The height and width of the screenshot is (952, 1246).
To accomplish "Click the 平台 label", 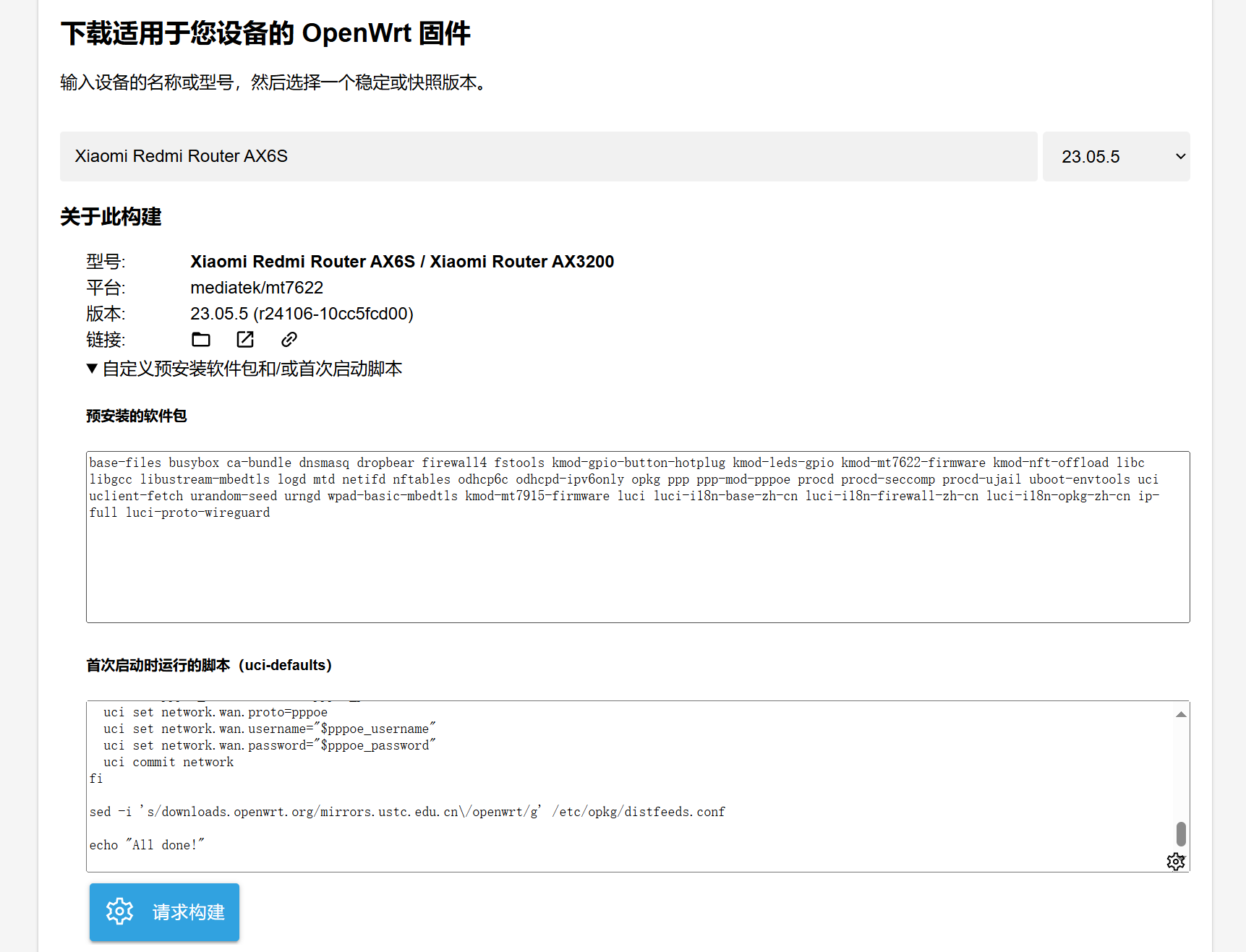I will pyautogui.click(x=106, y=288).
